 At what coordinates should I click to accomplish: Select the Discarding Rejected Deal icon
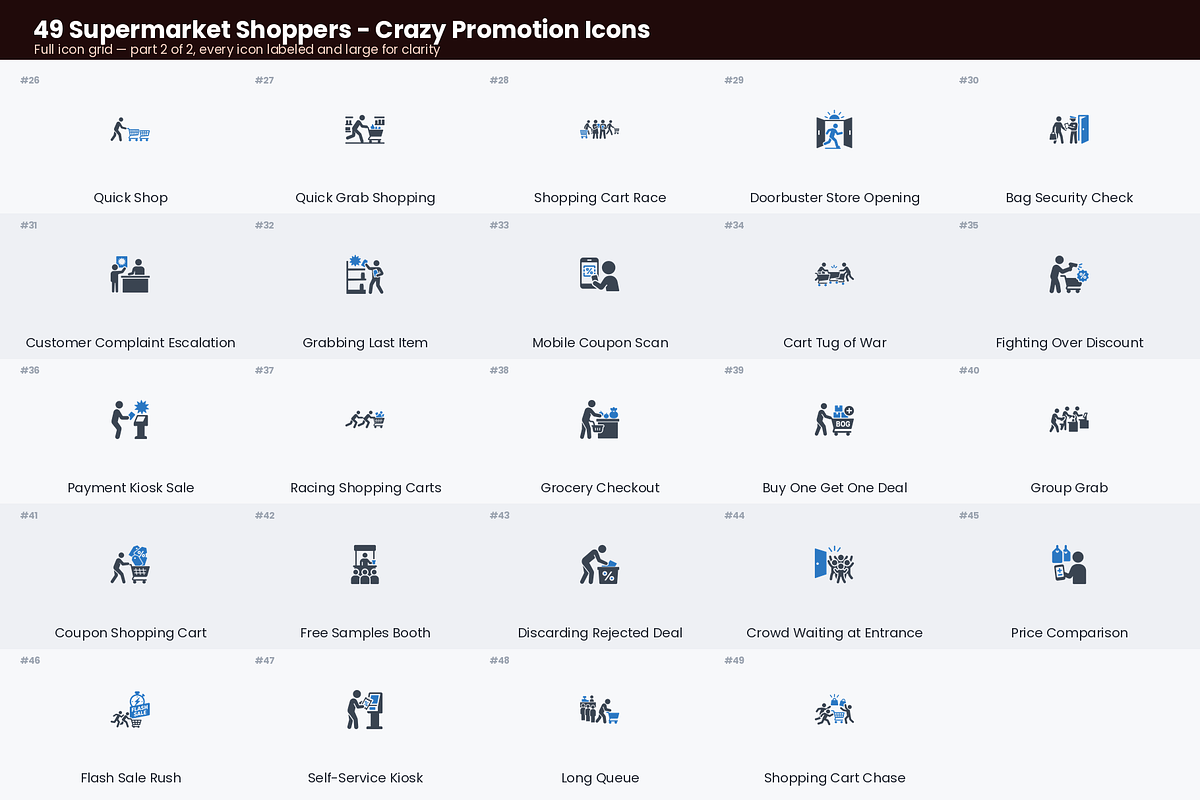tap(600, 565)
